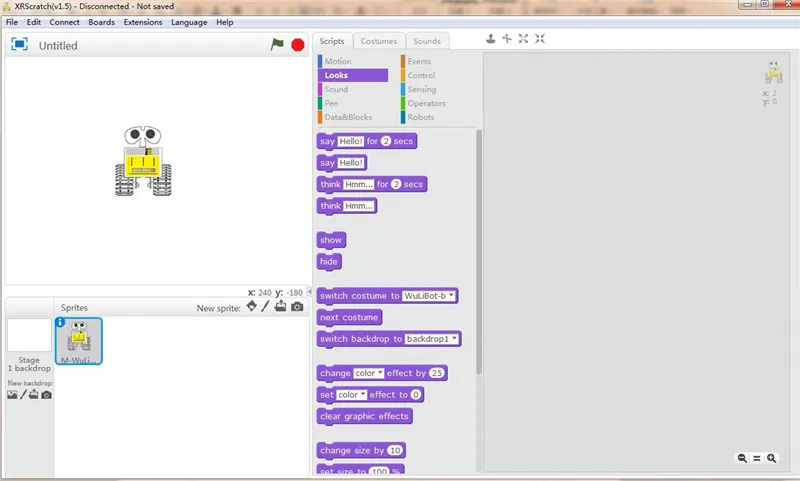Select the Shrink sprite tool
The image size is (800, 481).
pyautogui.click(x=540, y=39)
